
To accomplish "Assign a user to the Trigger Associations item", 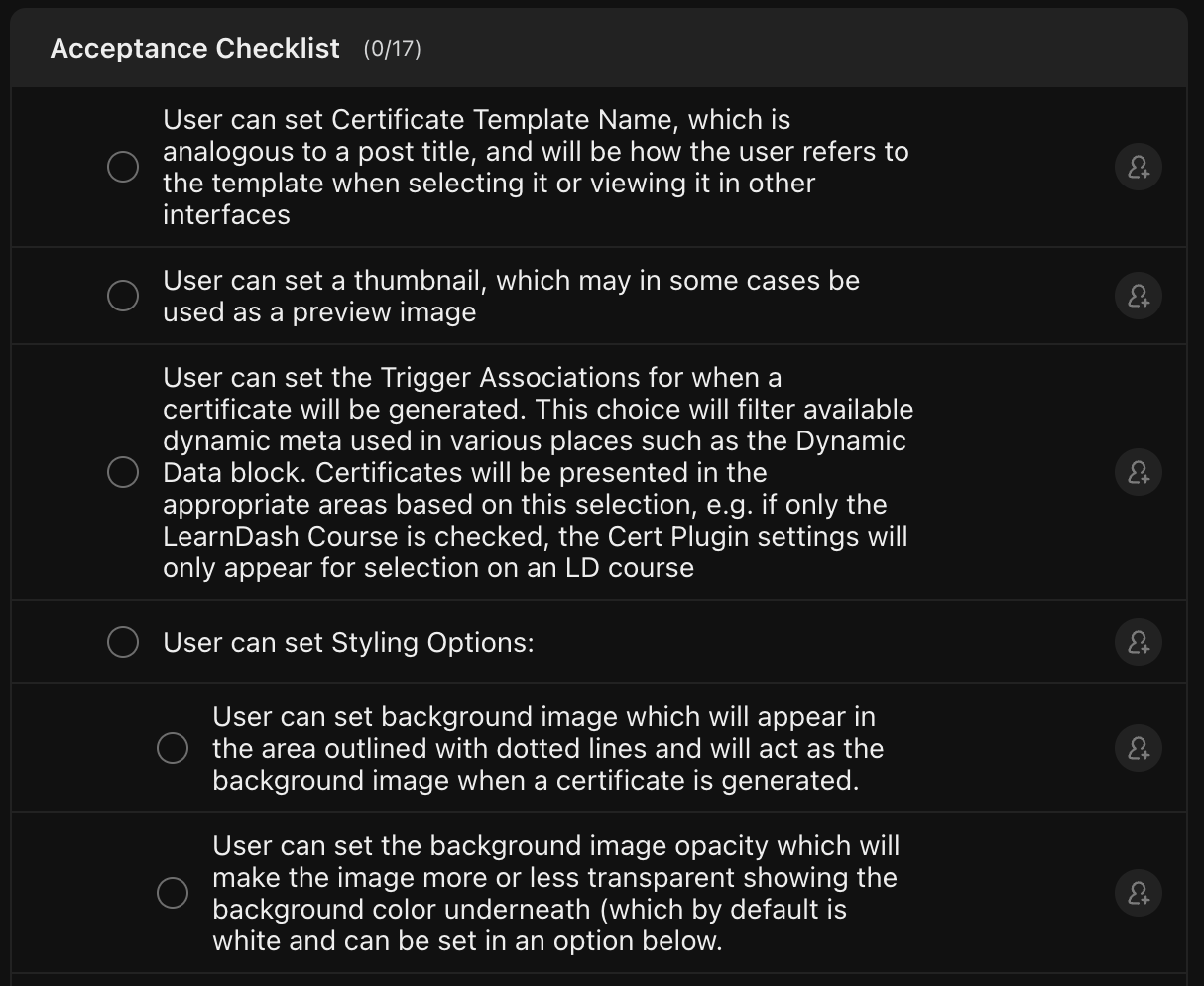I will click(x=1138, y=472).
